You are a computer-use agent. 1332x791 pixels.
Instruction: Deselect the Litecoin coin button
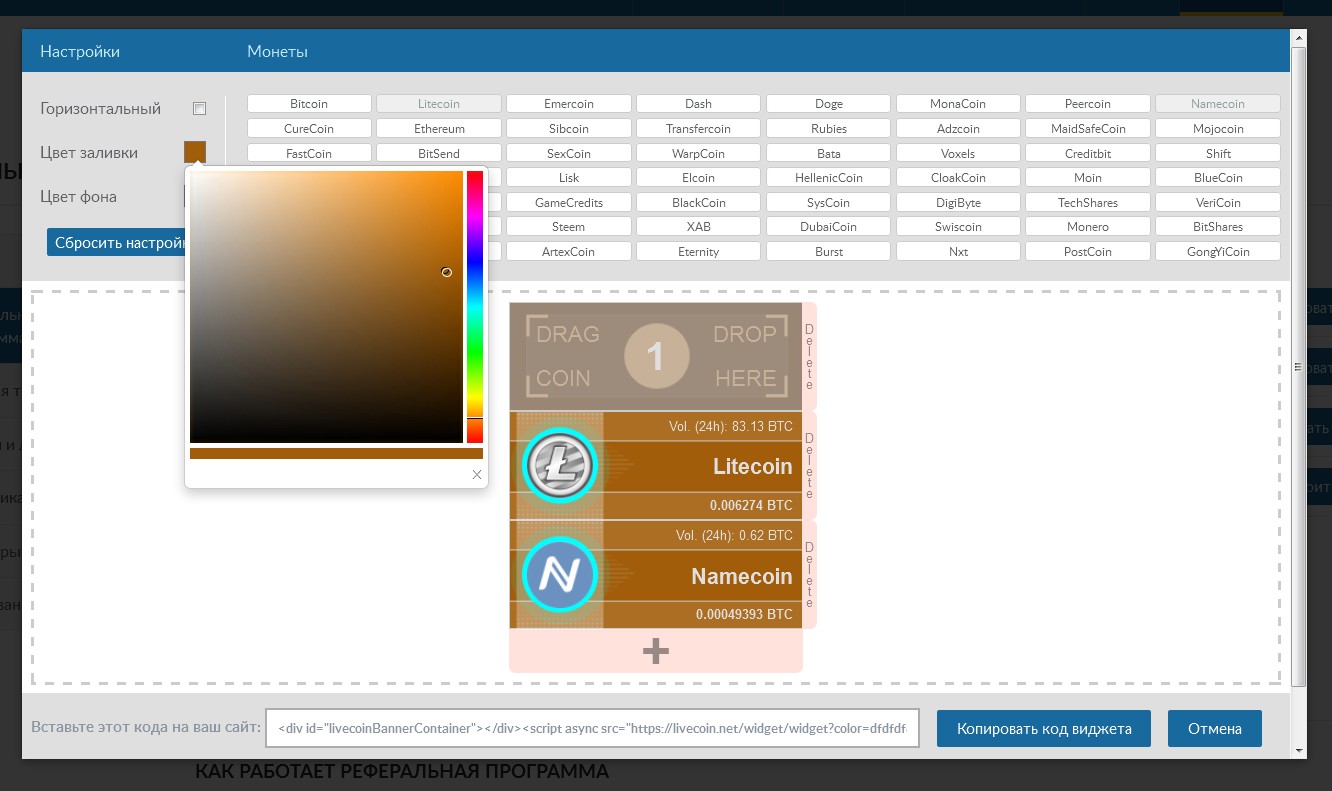pos(439,103)
